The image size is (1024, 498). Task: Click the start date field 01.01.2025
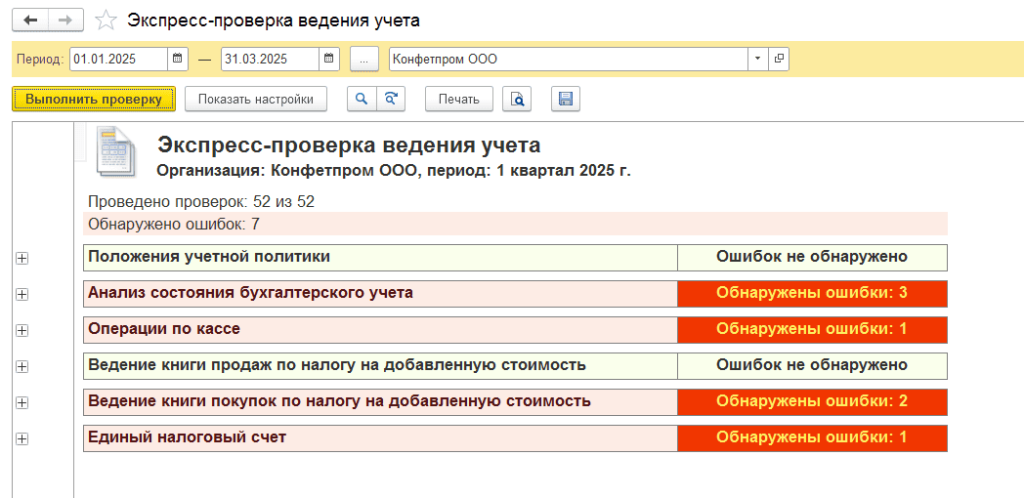pyautogui.click(x=119, y=59)
